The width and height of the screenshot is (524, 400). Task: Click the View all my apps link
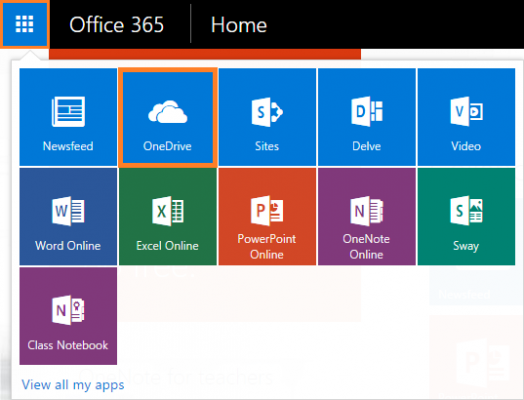73,385
